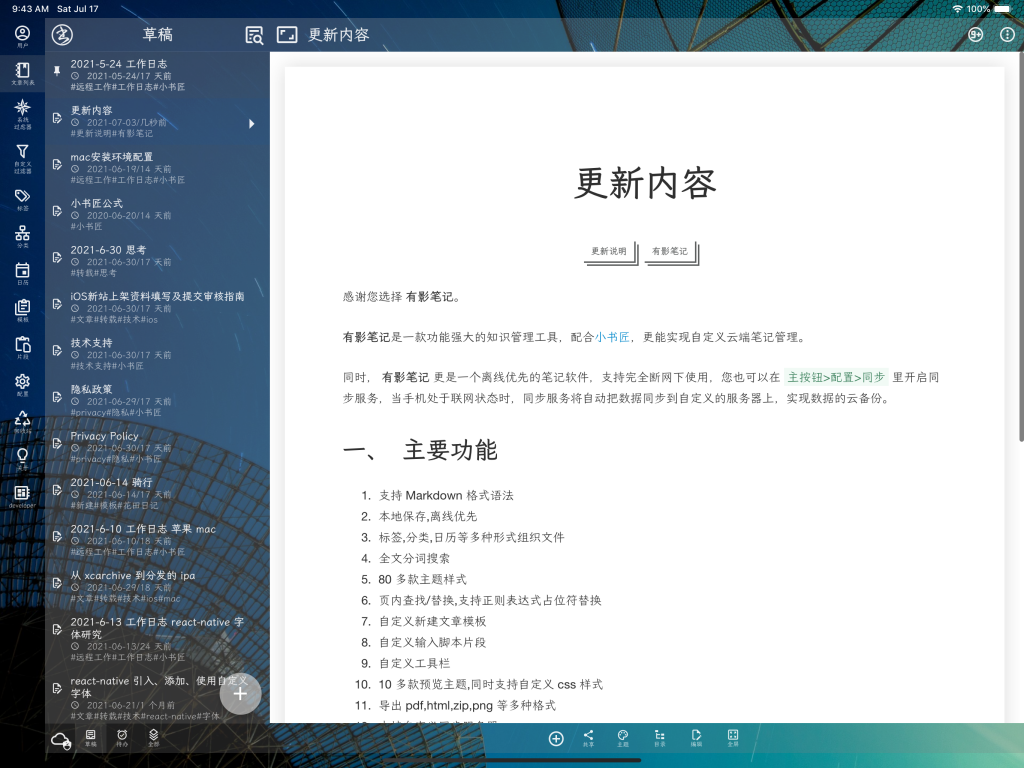The image size is (1024, 768).
Task: Open the 日历 calendar icon
Action: 22,273
